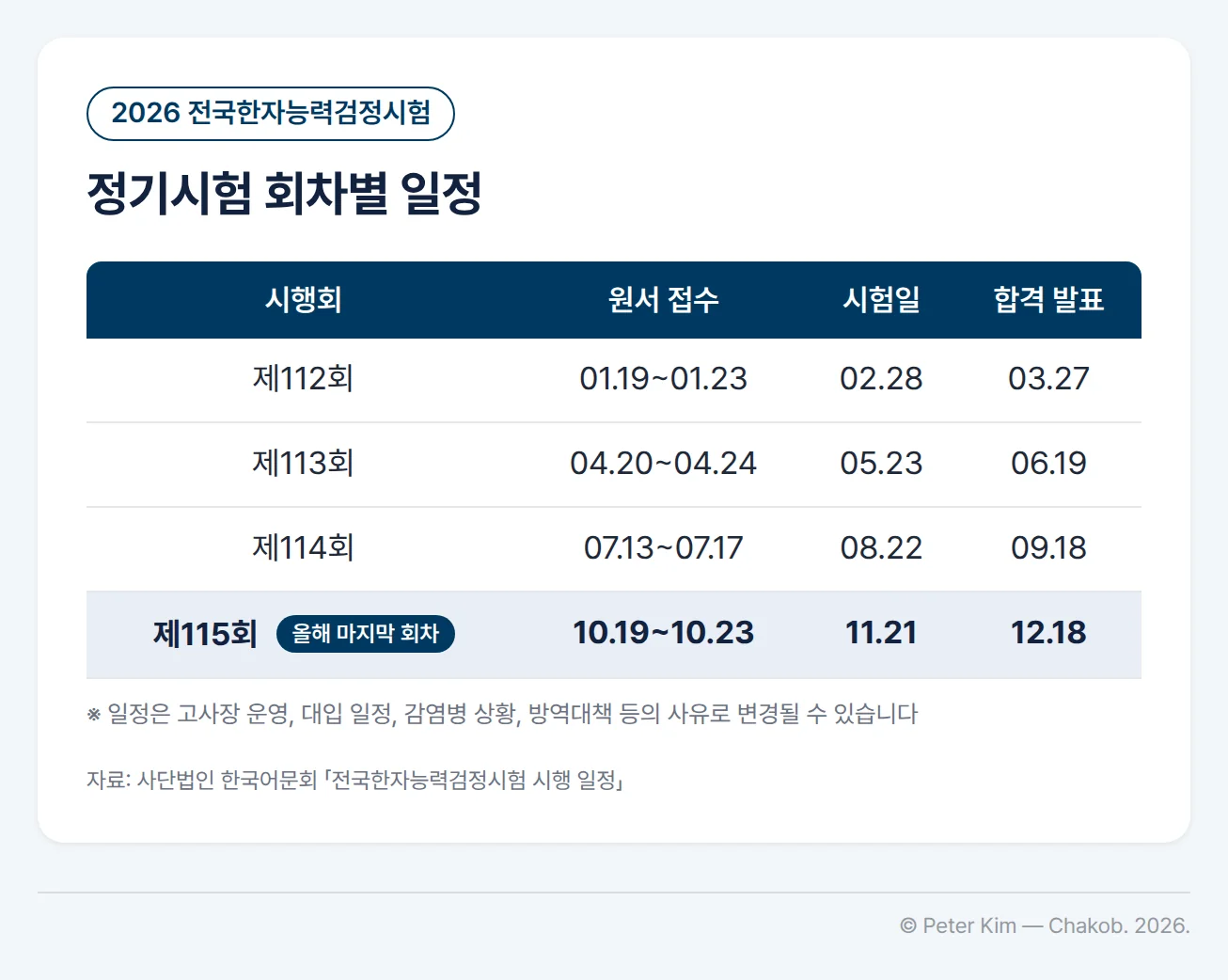
Task: Click the results date '06.19'
Action: click(x=1048, y=464)
